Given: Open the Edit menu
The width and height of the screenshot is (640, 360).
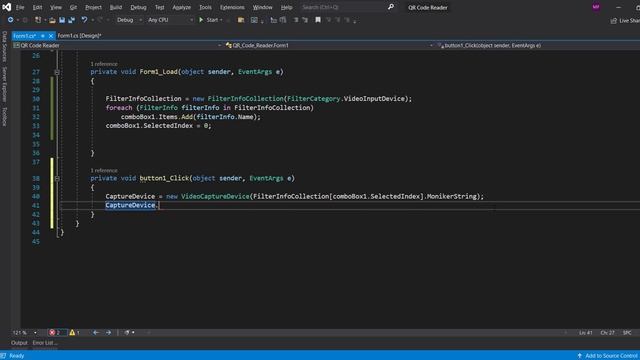Looking at the screenshot, I should (37, 7).
